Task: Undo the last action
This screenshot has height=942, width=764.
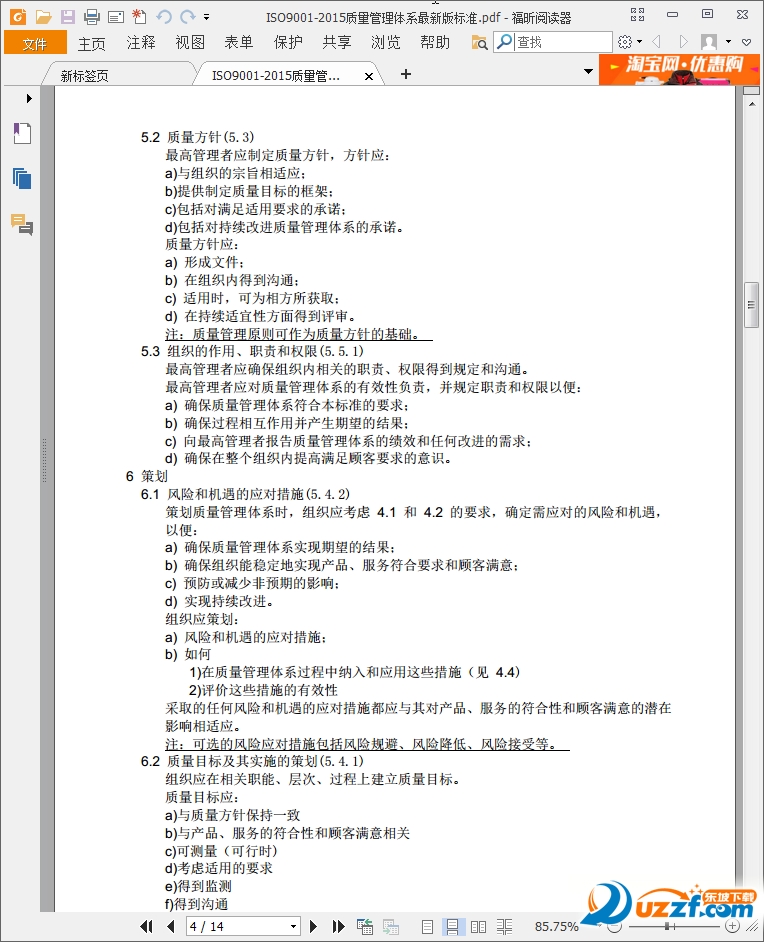Action: click(x=163, y=17)
